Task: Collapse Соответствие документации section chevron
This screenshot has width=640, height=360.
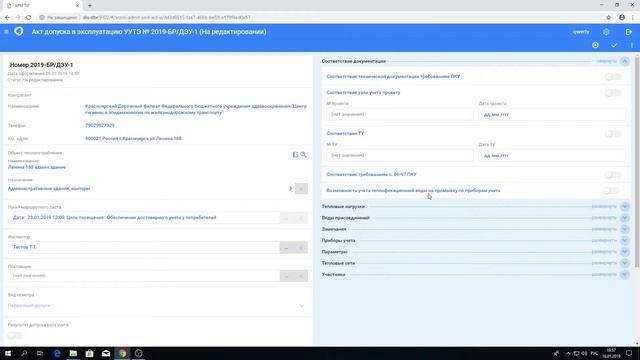Action: click(x=625, y=61)
